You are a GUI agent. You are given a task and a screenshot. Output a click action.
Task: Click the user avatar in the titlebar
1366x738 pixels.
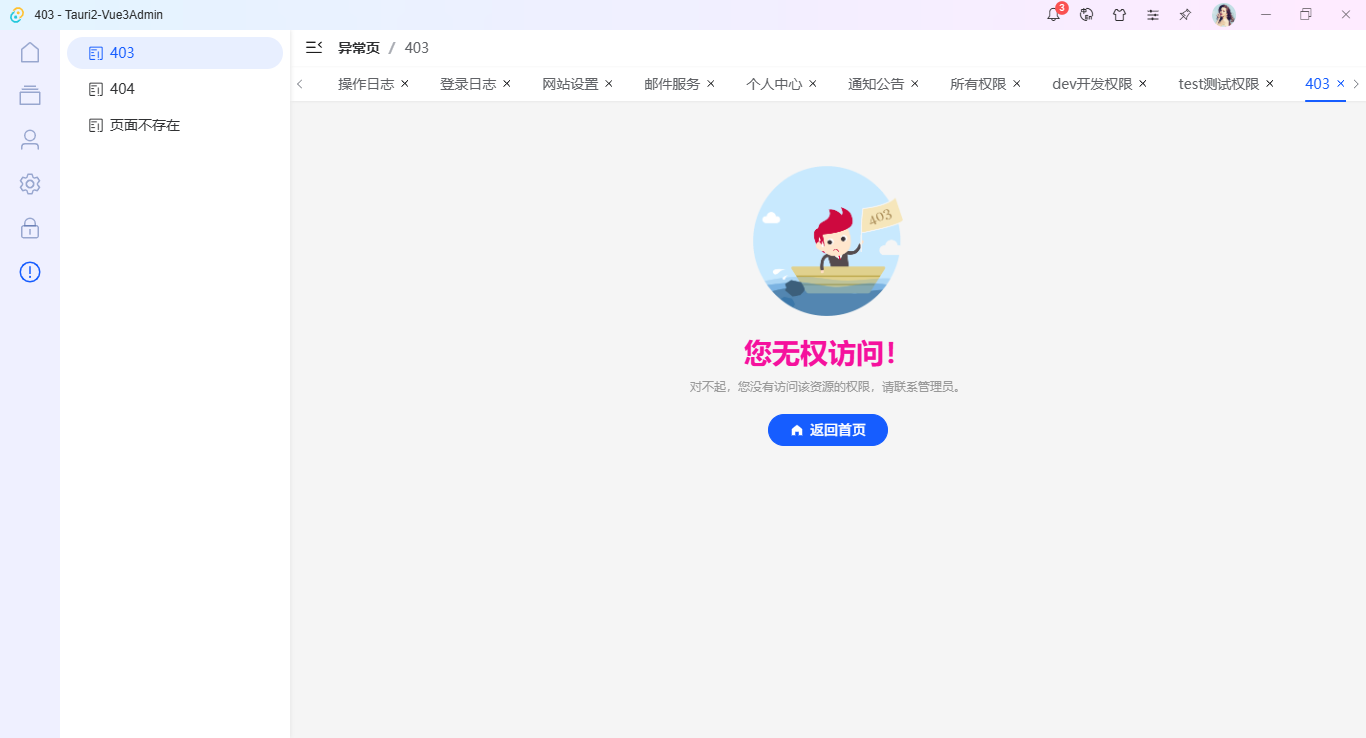[1223, 15]
